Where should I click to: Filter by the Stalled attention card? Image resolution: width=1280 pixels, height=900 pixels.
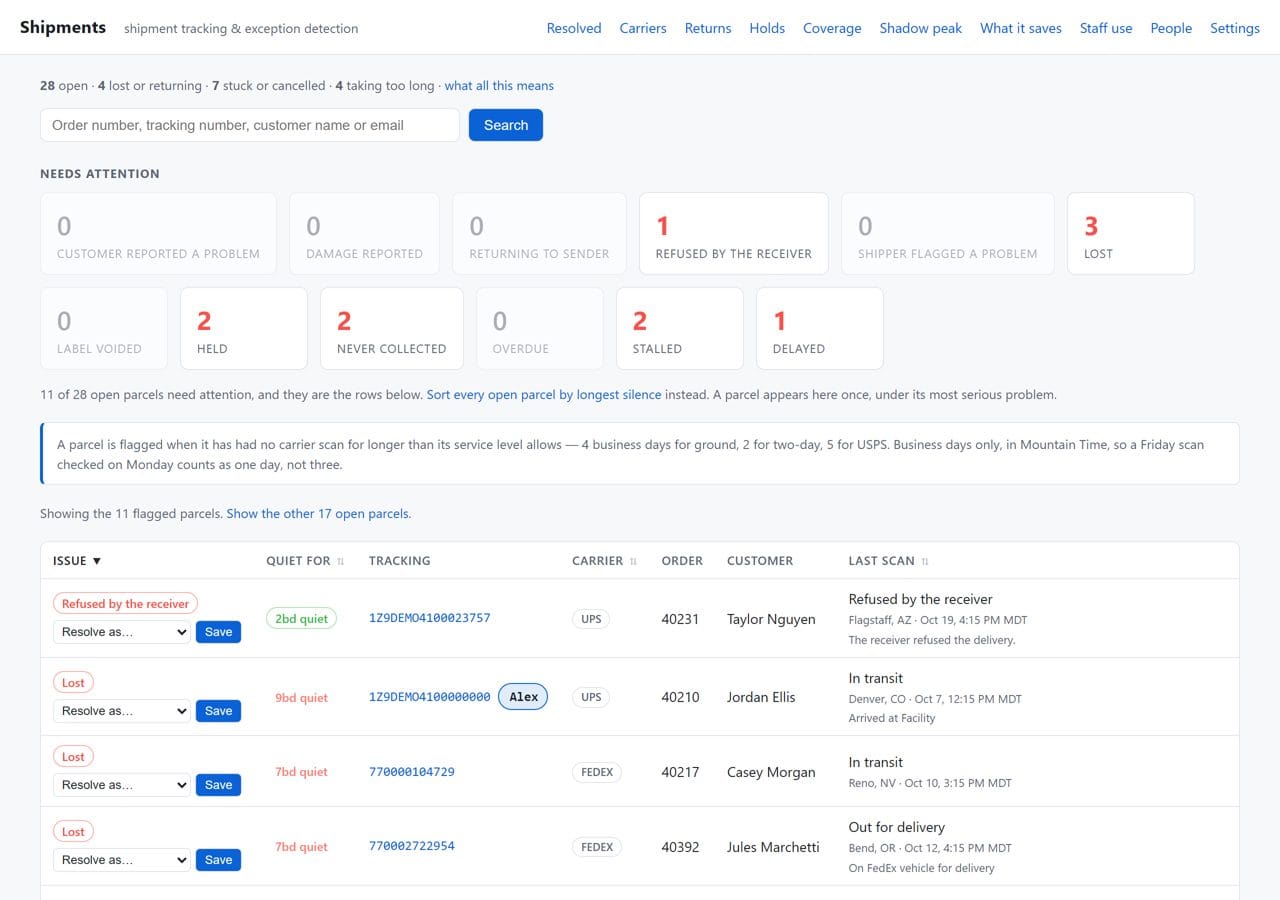[680, 328]
